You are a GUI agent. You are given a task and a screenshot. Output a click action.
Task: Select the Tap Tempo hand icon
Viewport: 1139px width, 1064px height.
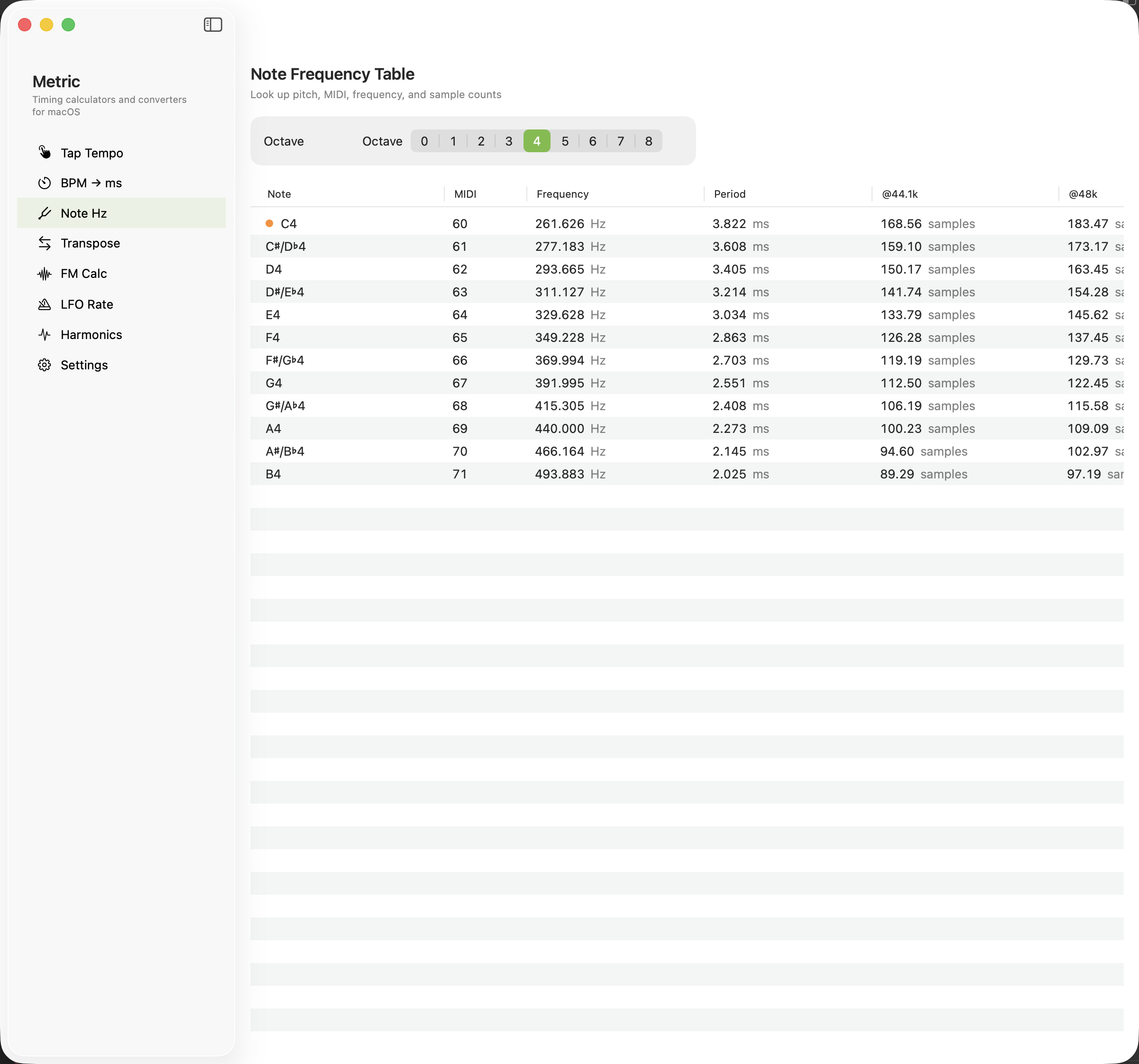(x=45, y=152)
